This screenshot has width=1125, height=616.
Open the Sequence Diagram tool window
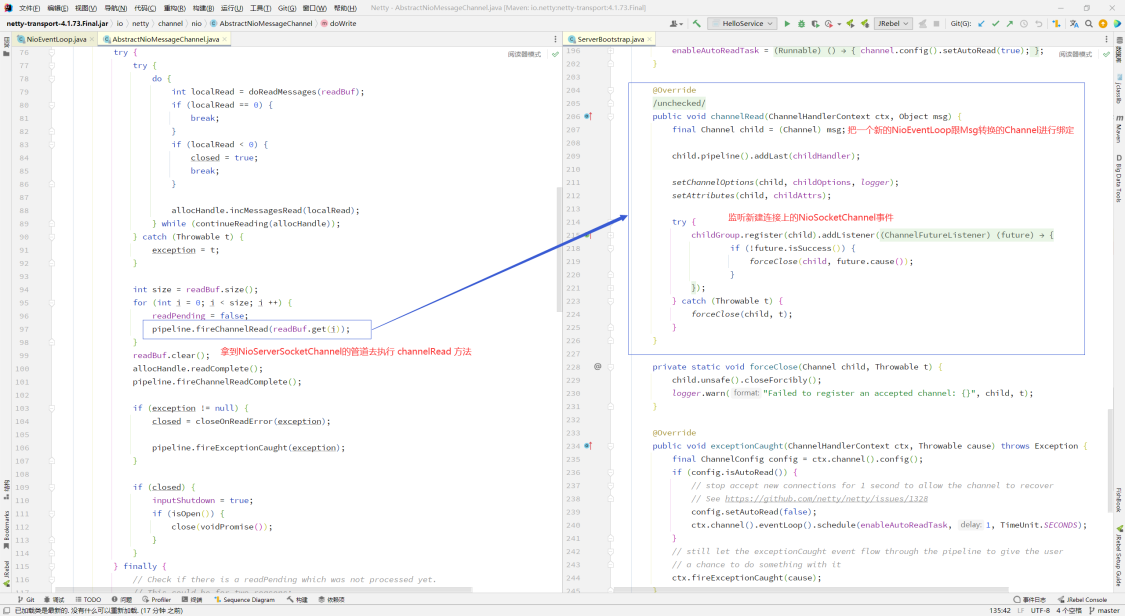244,600
